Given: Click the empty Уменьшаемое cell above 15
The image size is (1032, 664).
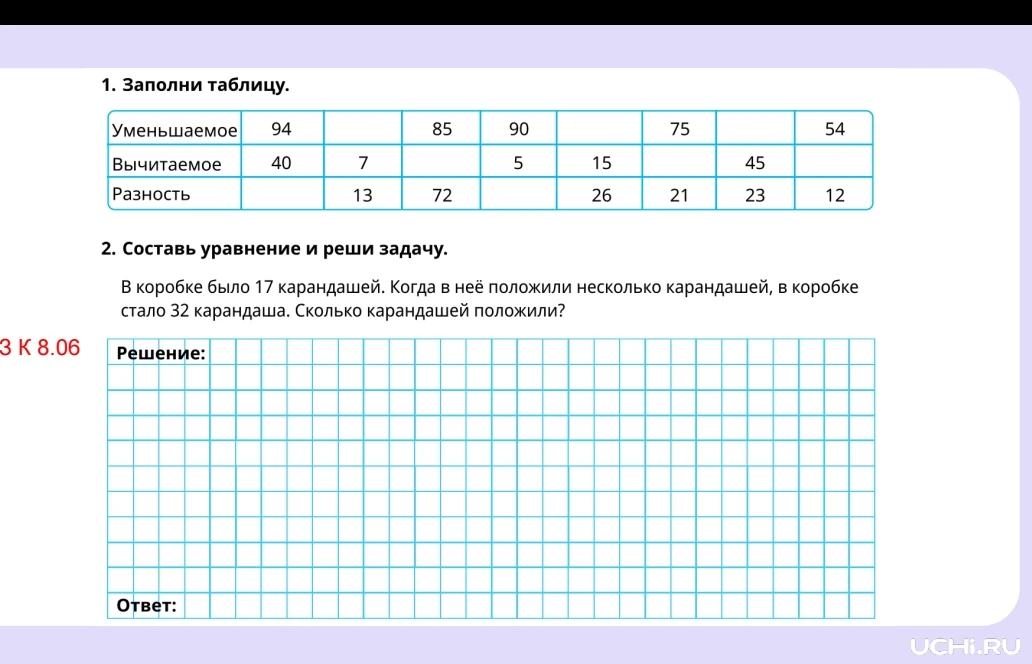Looking at the screenshot, I should click(x=600, y=128).
